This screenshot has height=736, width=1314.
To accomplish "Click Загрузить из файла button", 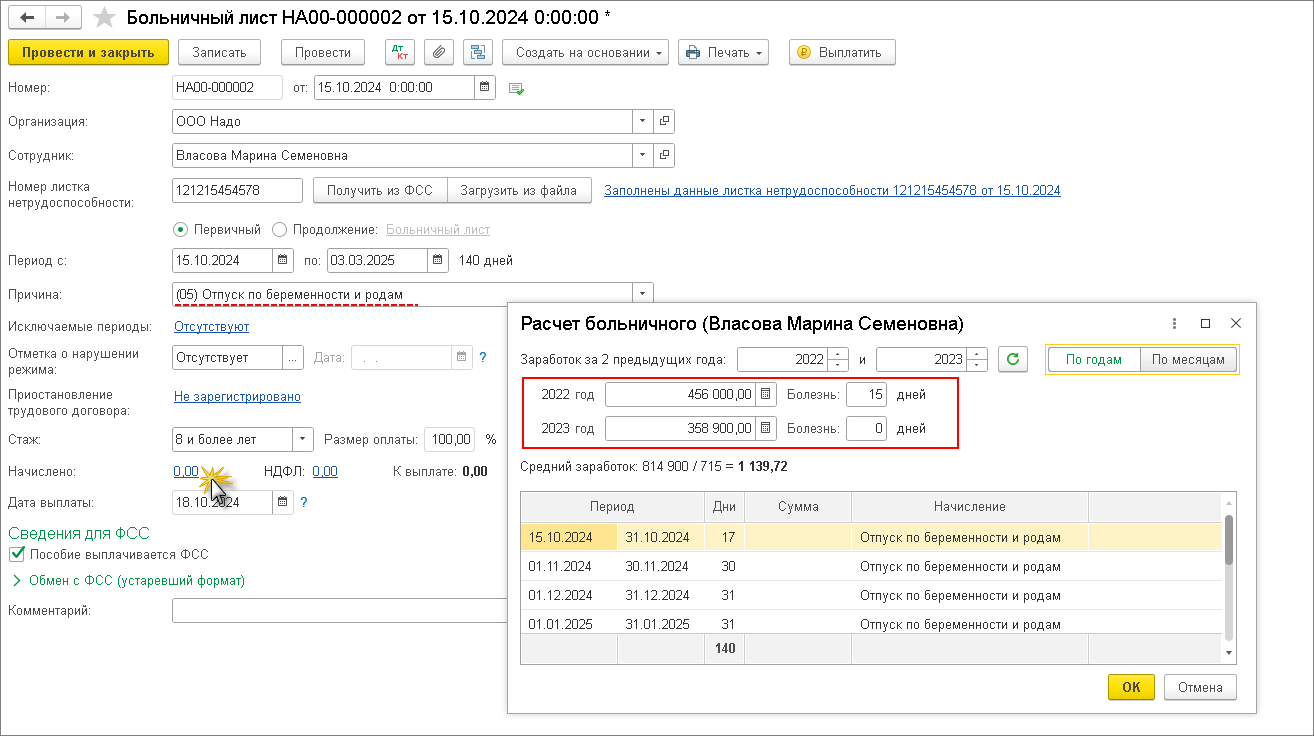I will pos(519,190).
